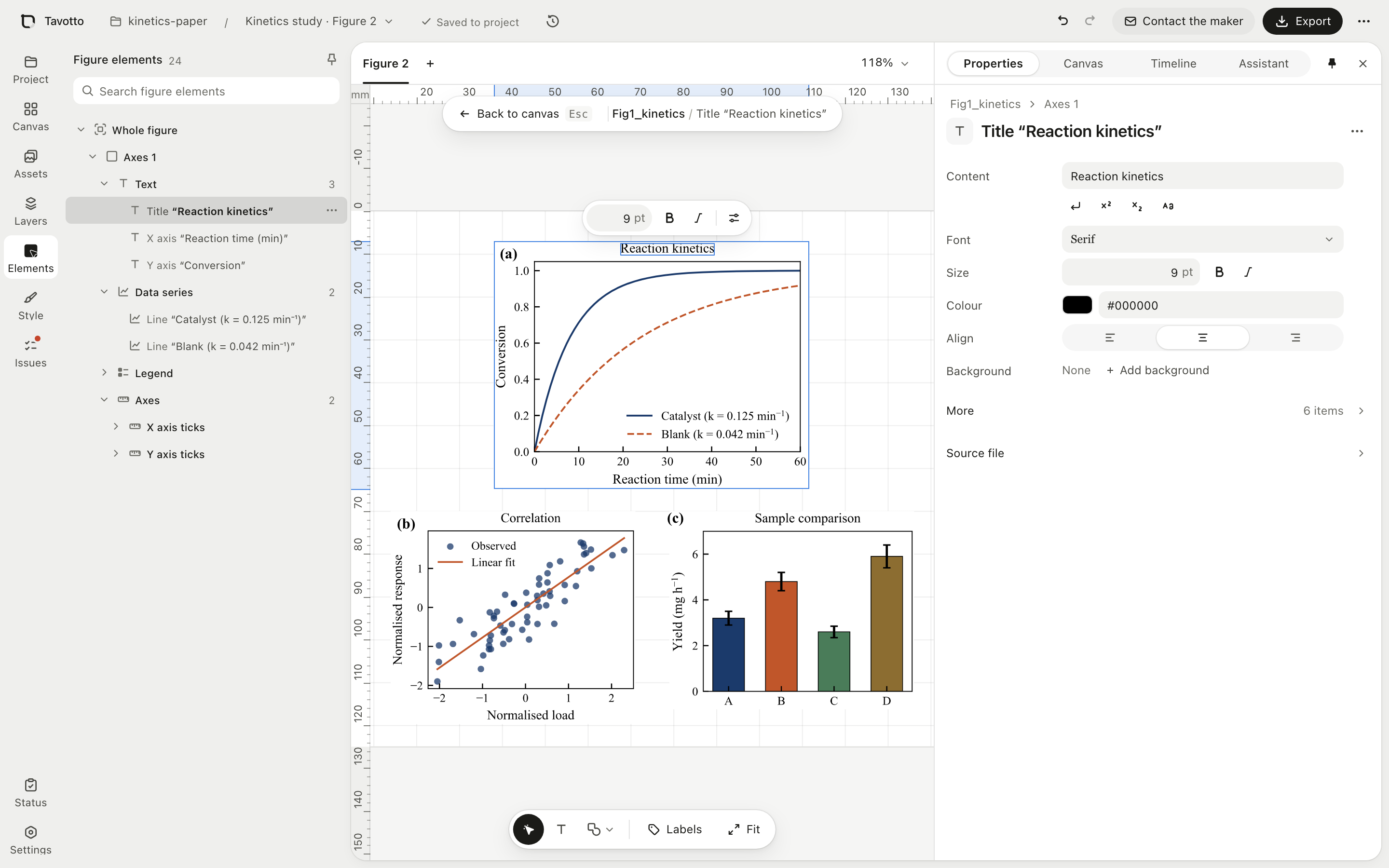Open text options sliders in floating toolbar
Image resolution: width=1389 pixels, height=868 pixels.
[x=734, y=218]
